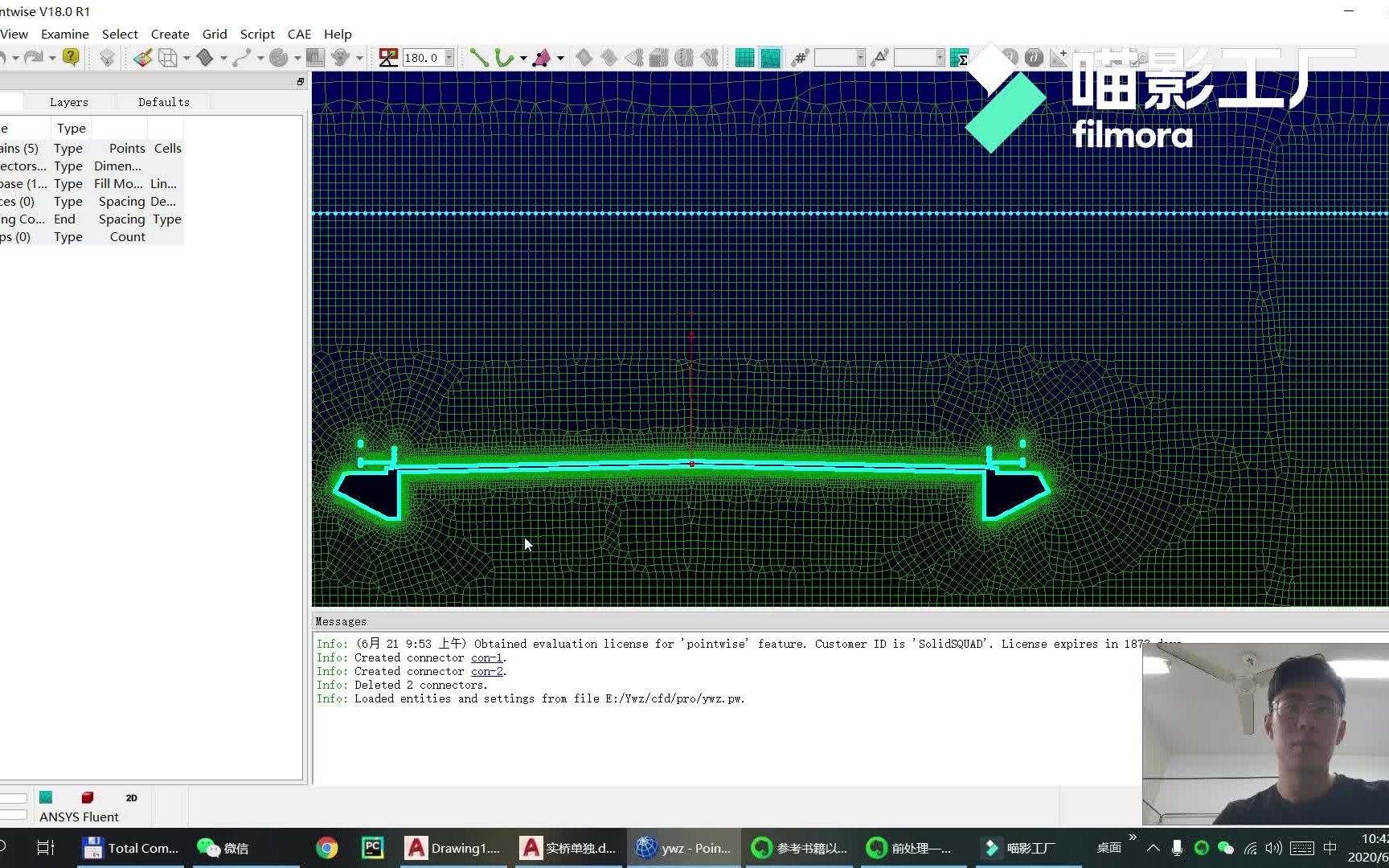The height and width of the screenshot is (868, 1389).
Task: Select the spline connector tool with curved arrow
Action: tap(502, 57)
